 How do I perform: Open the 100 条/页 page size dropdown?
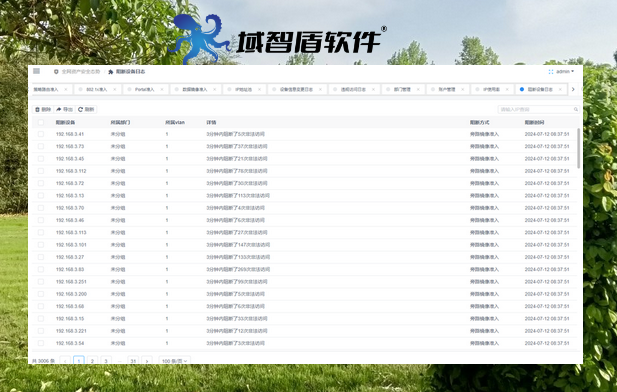tap(175, 361)
